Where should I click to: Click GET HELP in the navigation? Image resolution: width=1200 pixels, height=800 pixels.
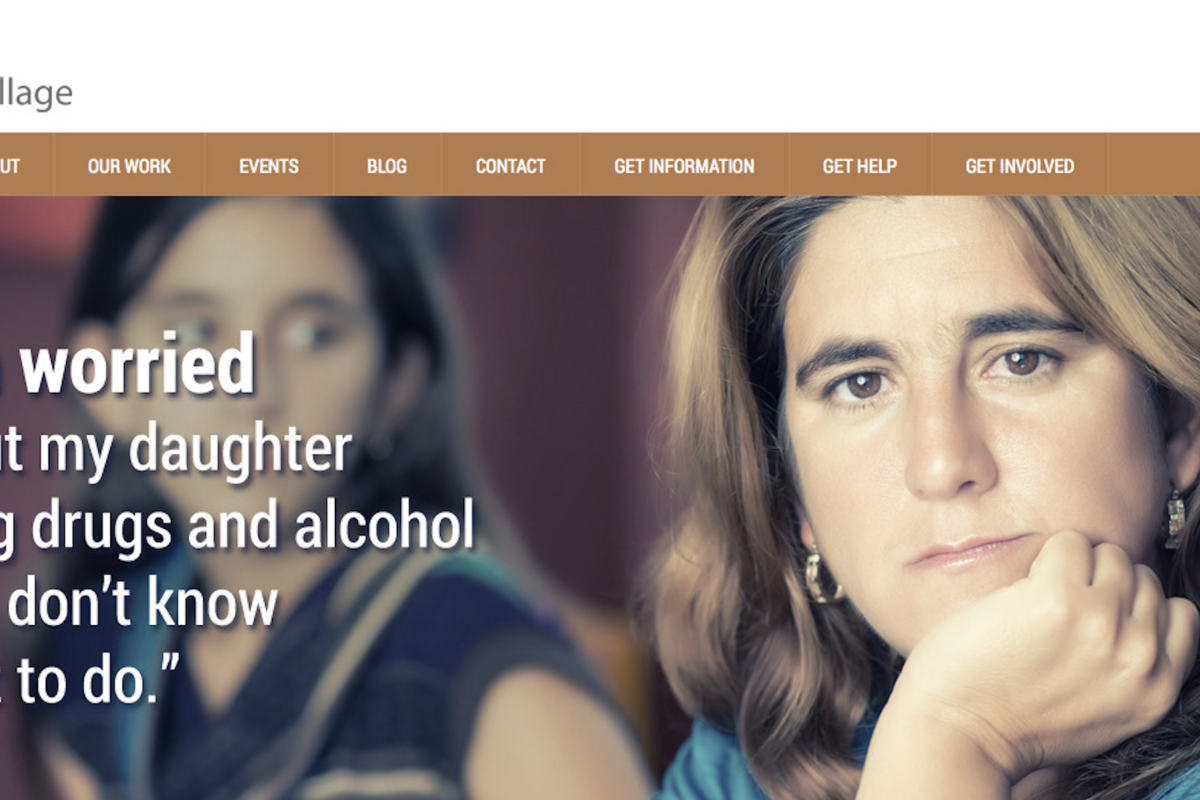[860, 166]
